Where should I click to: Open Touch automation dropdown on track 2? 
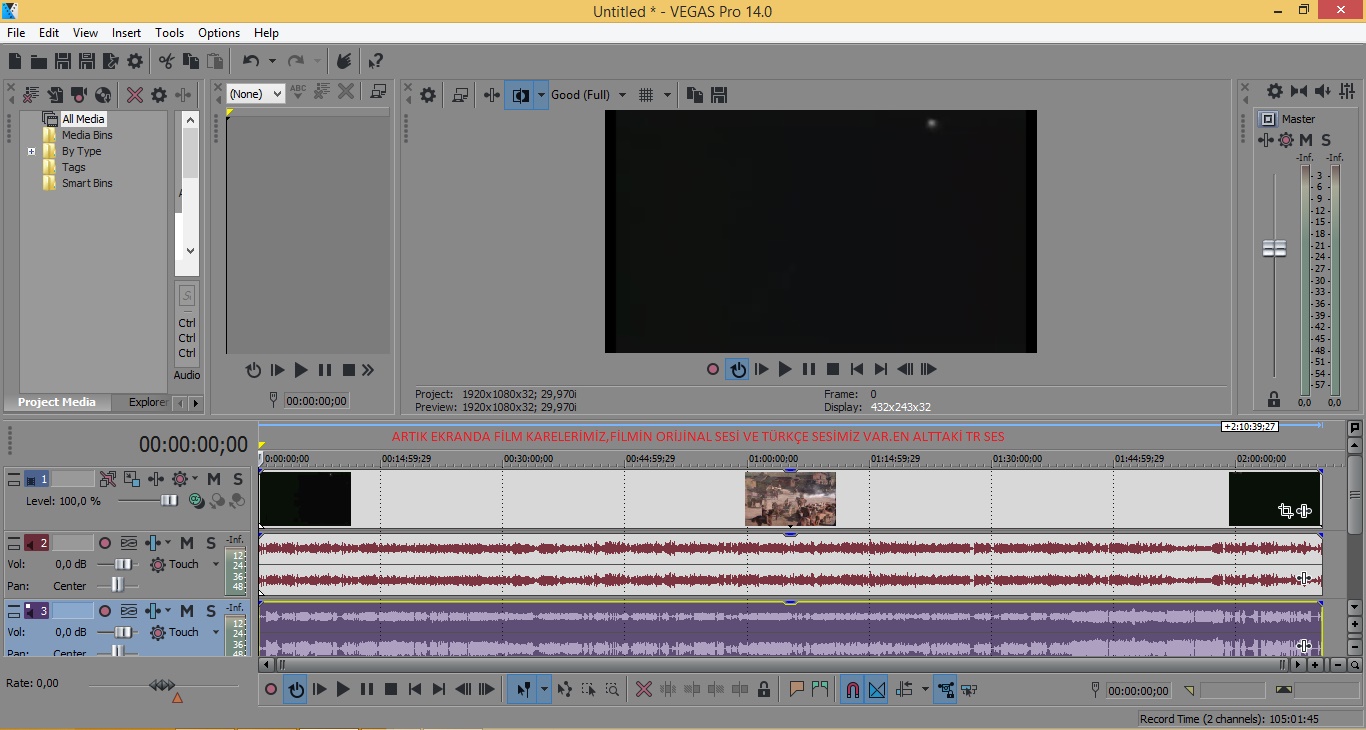pyautogui.click(x=215, y=565)
